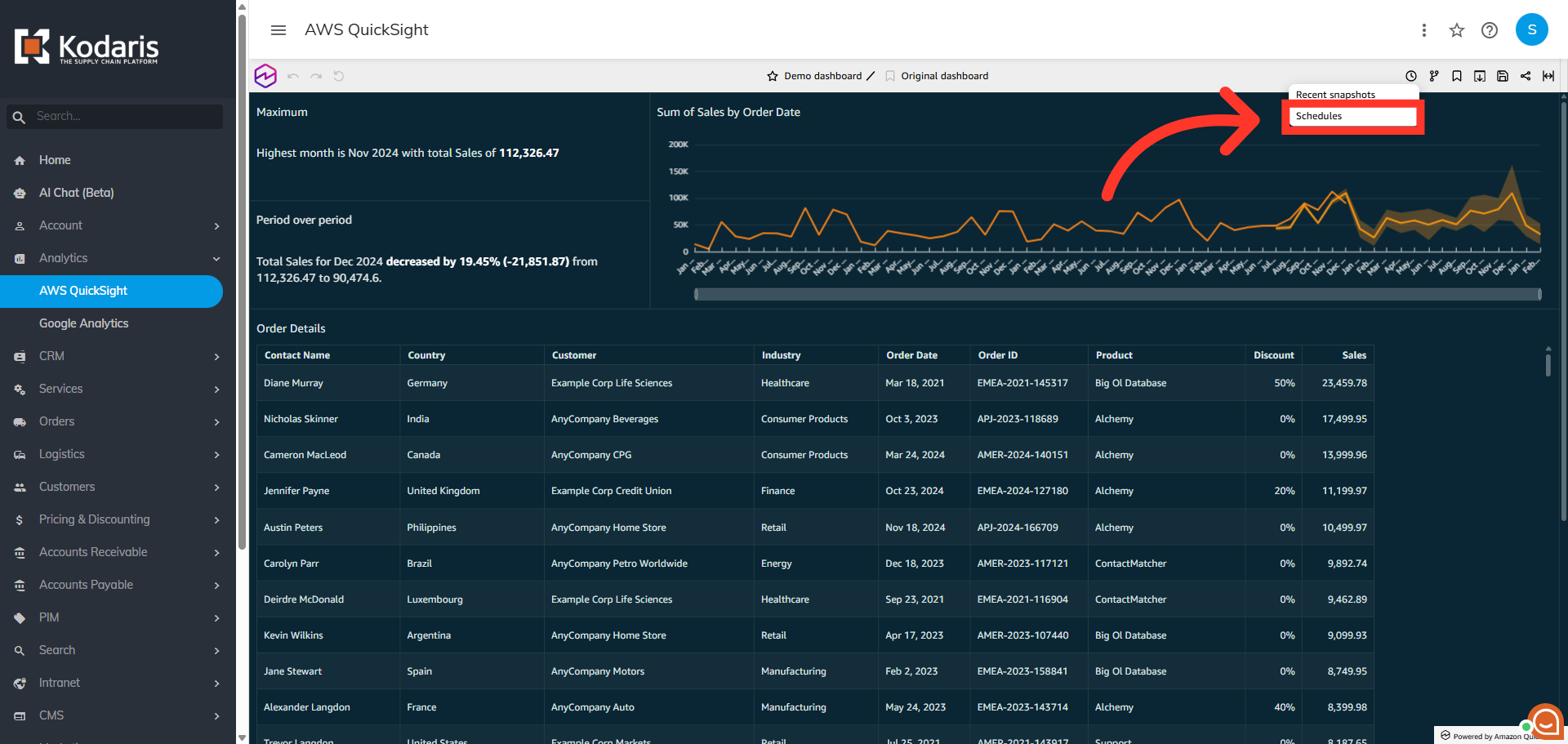Undo the last dashboard change
1568x744 pixels.
click(293, 76)
